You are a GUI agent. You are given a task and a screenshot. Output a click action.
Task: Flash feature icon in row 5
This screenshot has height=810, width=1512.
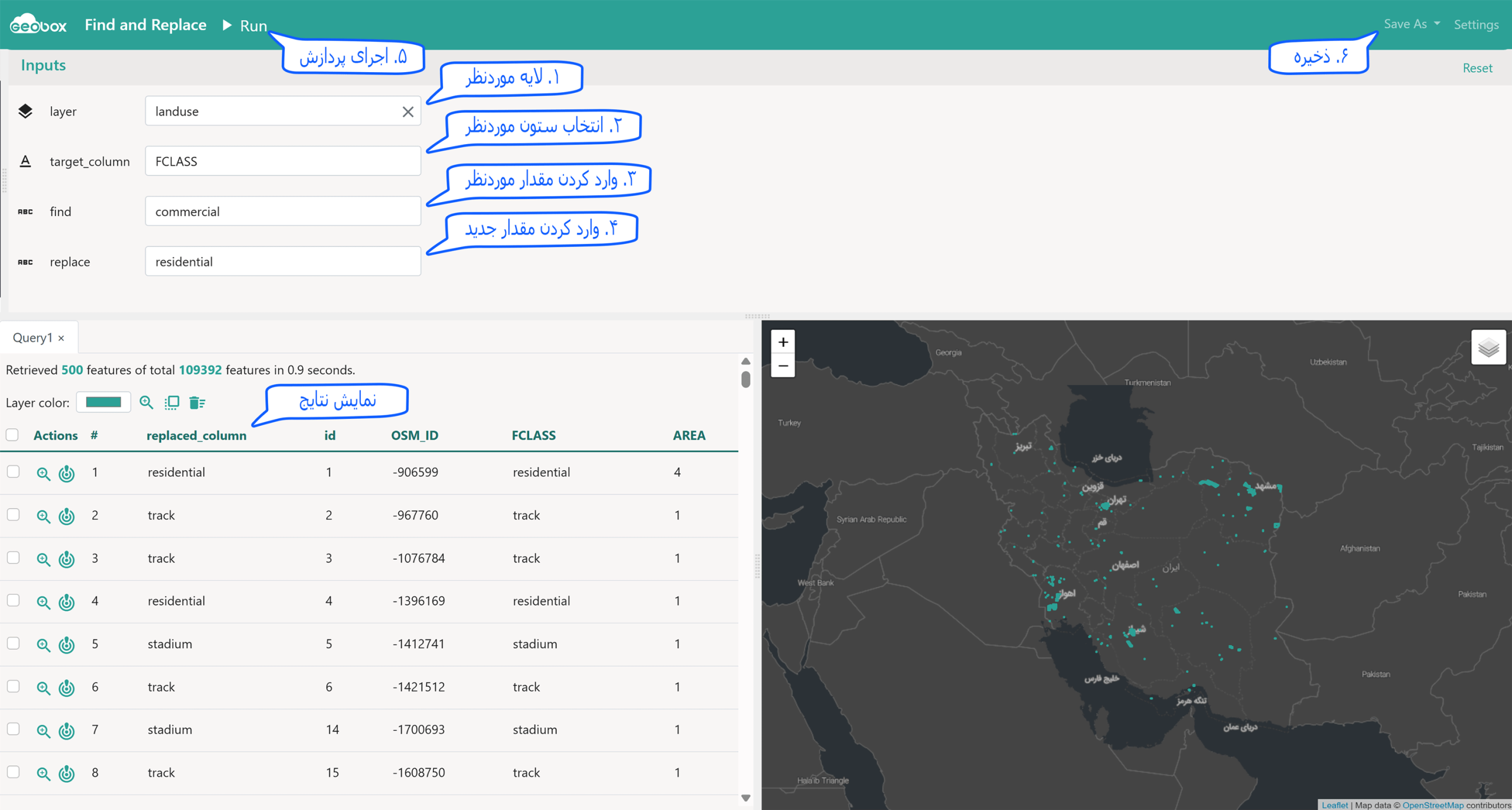click(x=67, y=645)
